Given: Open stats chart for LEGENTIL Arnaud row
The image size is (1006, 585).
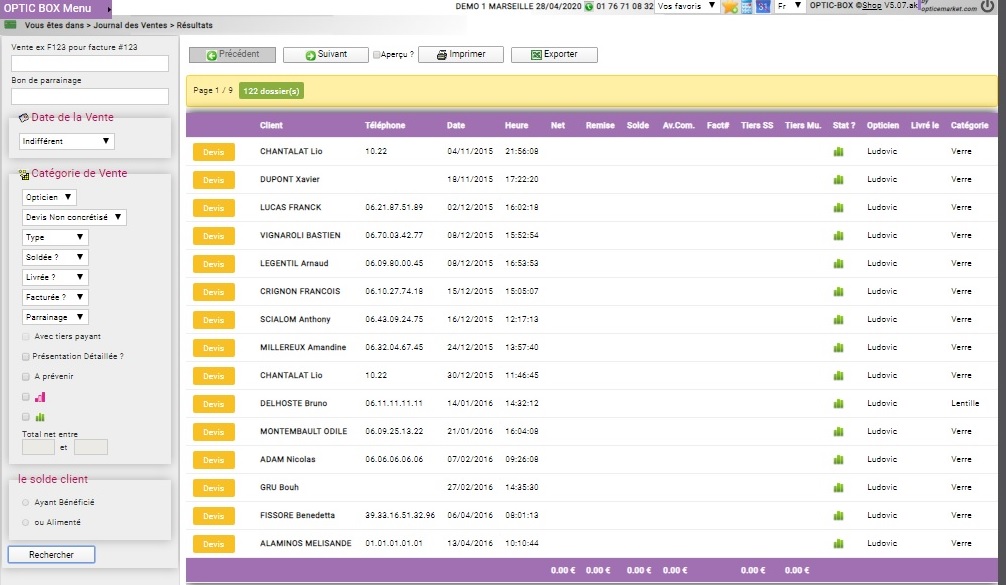Looking at the screenshot, I should coord(838,264).
